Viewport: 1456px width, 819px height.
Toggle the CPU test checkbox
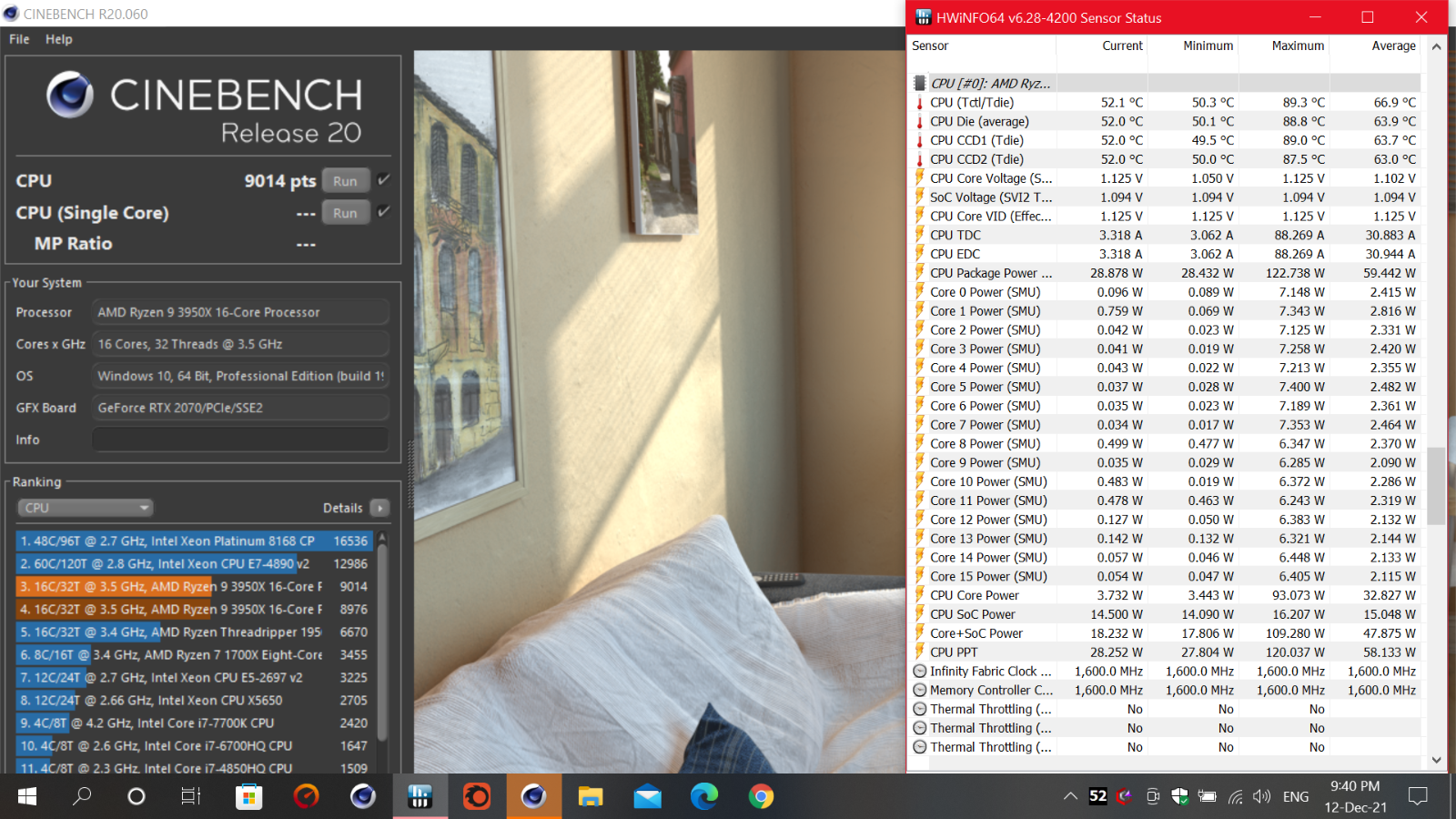point(384,179)
